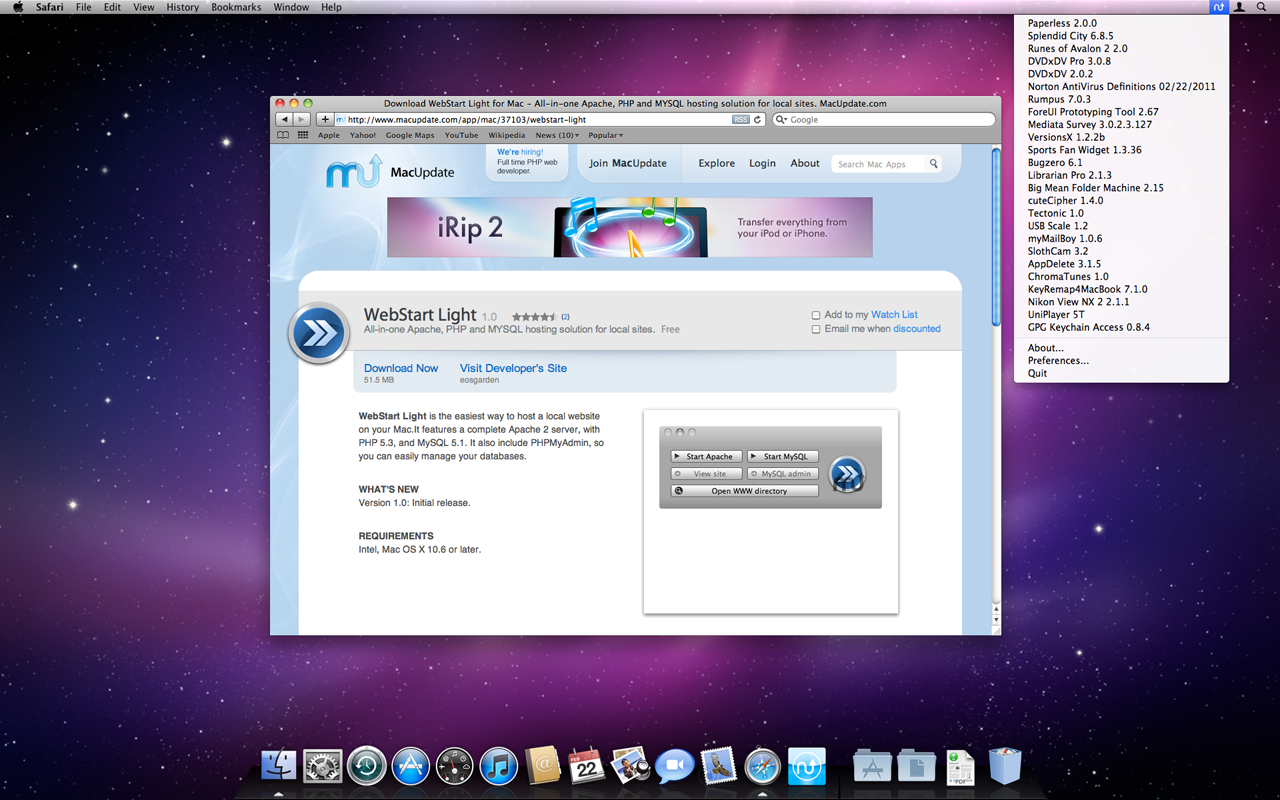The width and height of the screenshot is (1280, 800).
Task: Open Top Sites via the grid icon
Action: tap(302, 134)
